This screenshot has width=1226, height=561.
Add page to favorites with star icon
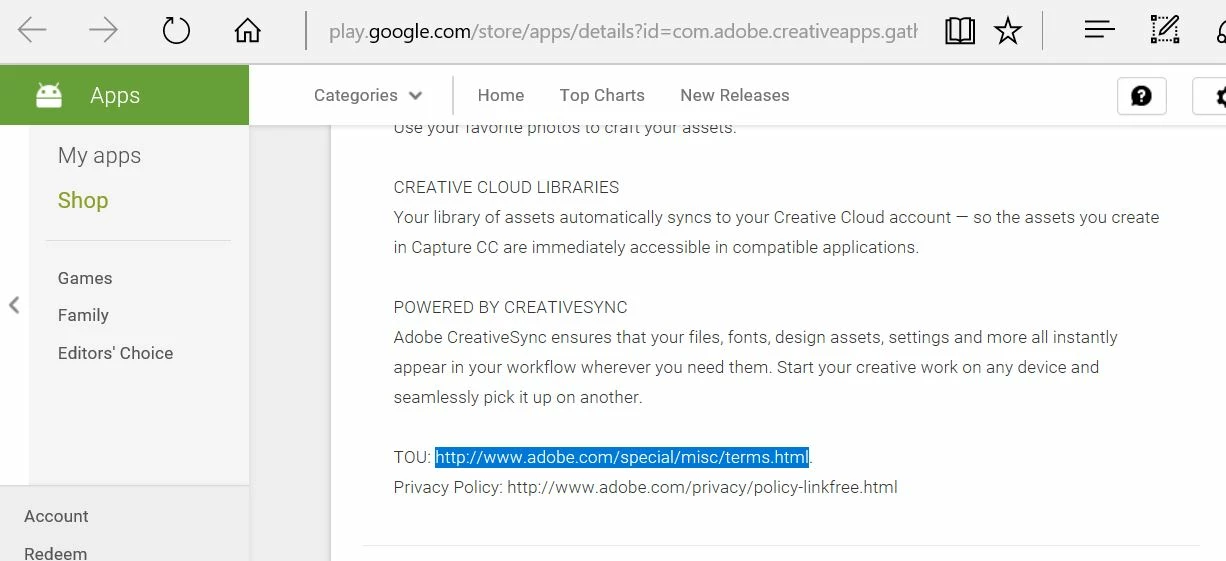[1008, 31]
